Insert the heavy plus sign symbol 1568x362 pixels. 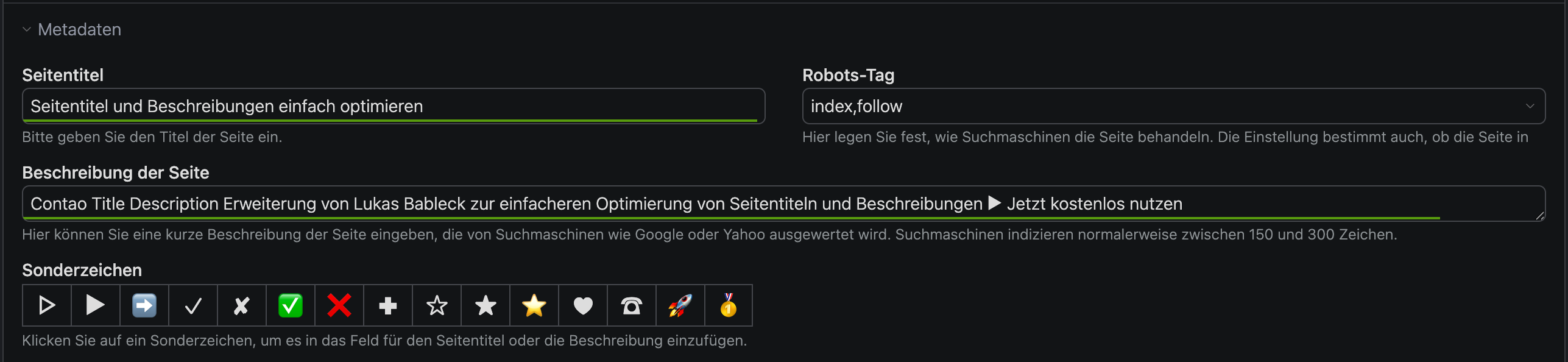[388, 305]
